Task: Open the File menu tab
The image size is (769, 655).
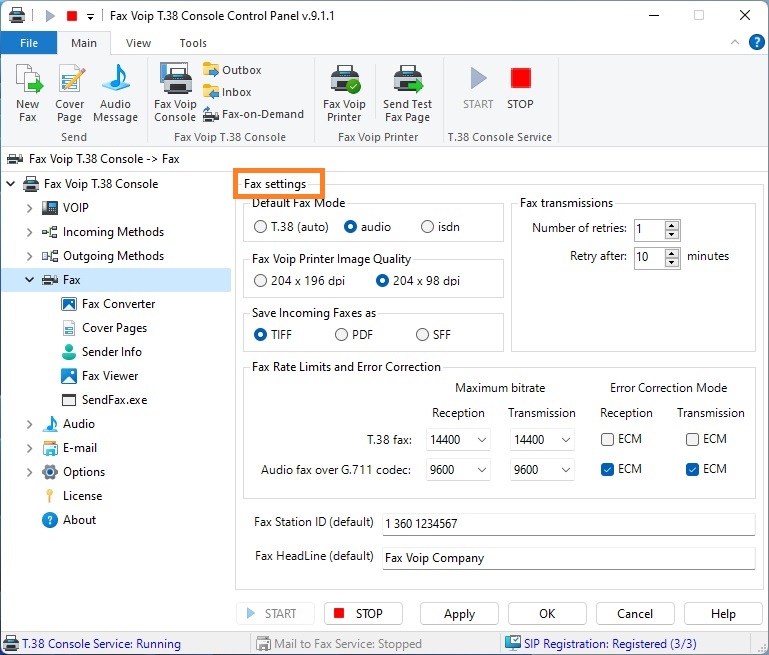Action: [x=29, y=43]
